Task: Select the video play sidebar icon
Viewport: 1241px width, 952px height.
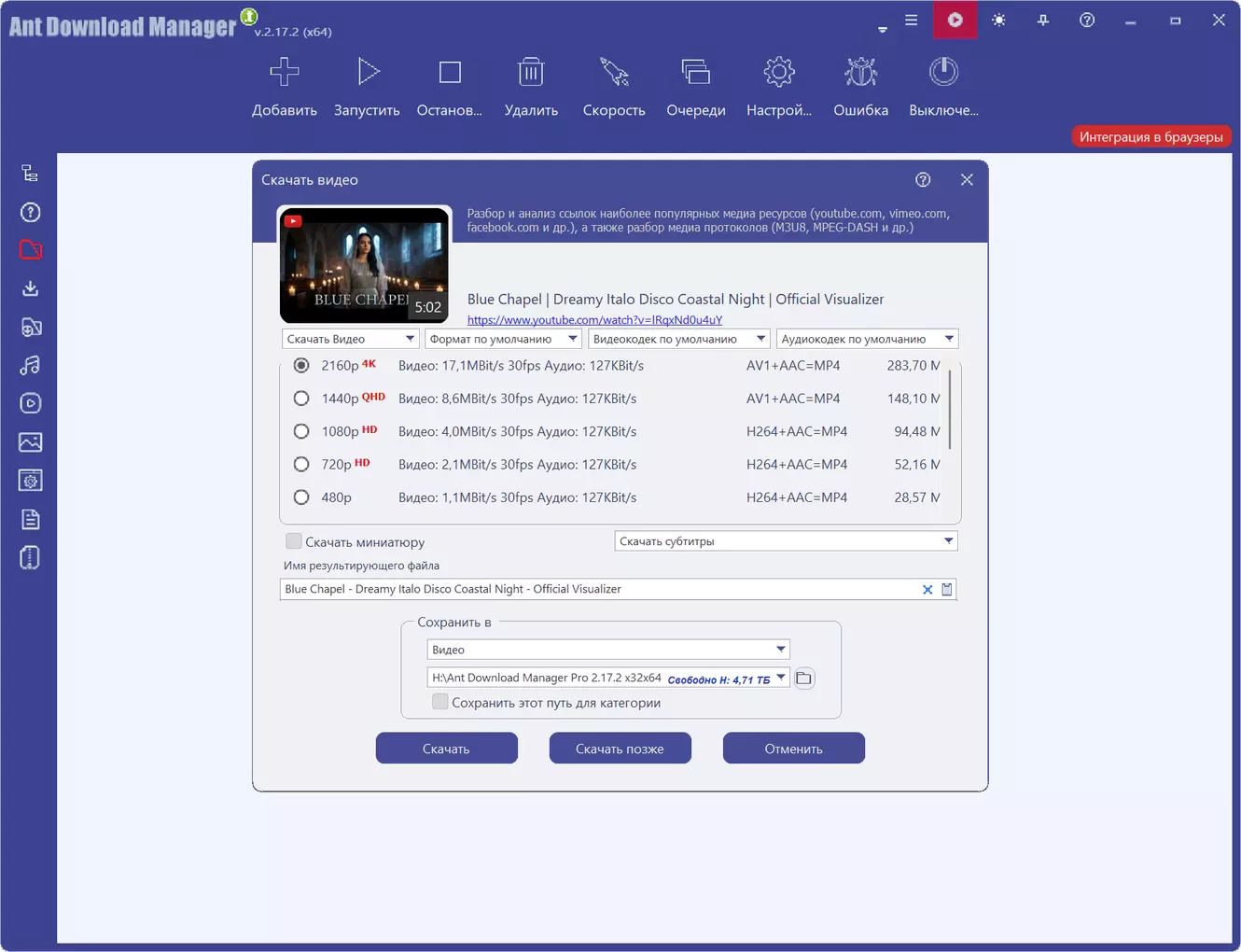Action: point(30,403)
